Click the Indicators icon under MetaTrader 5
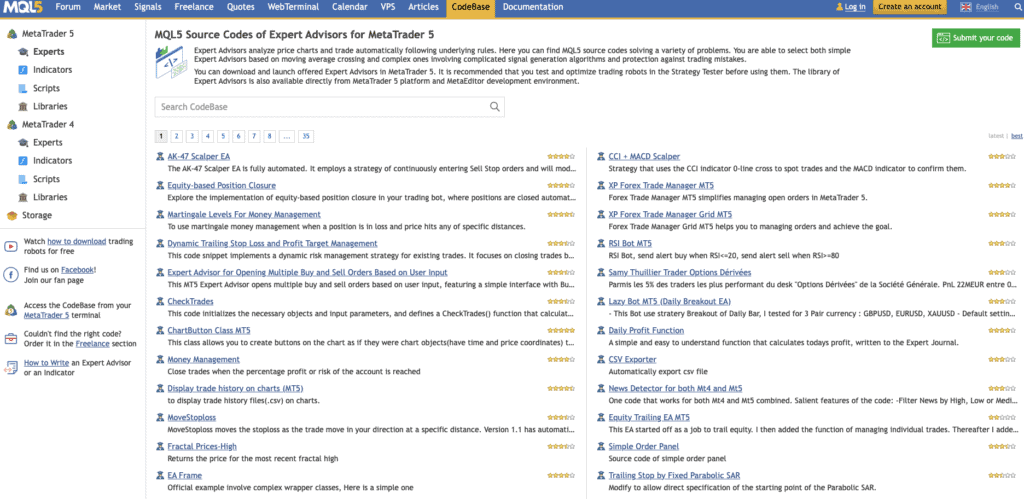Viewport: 1024px width, 499px height. [24, 70]
